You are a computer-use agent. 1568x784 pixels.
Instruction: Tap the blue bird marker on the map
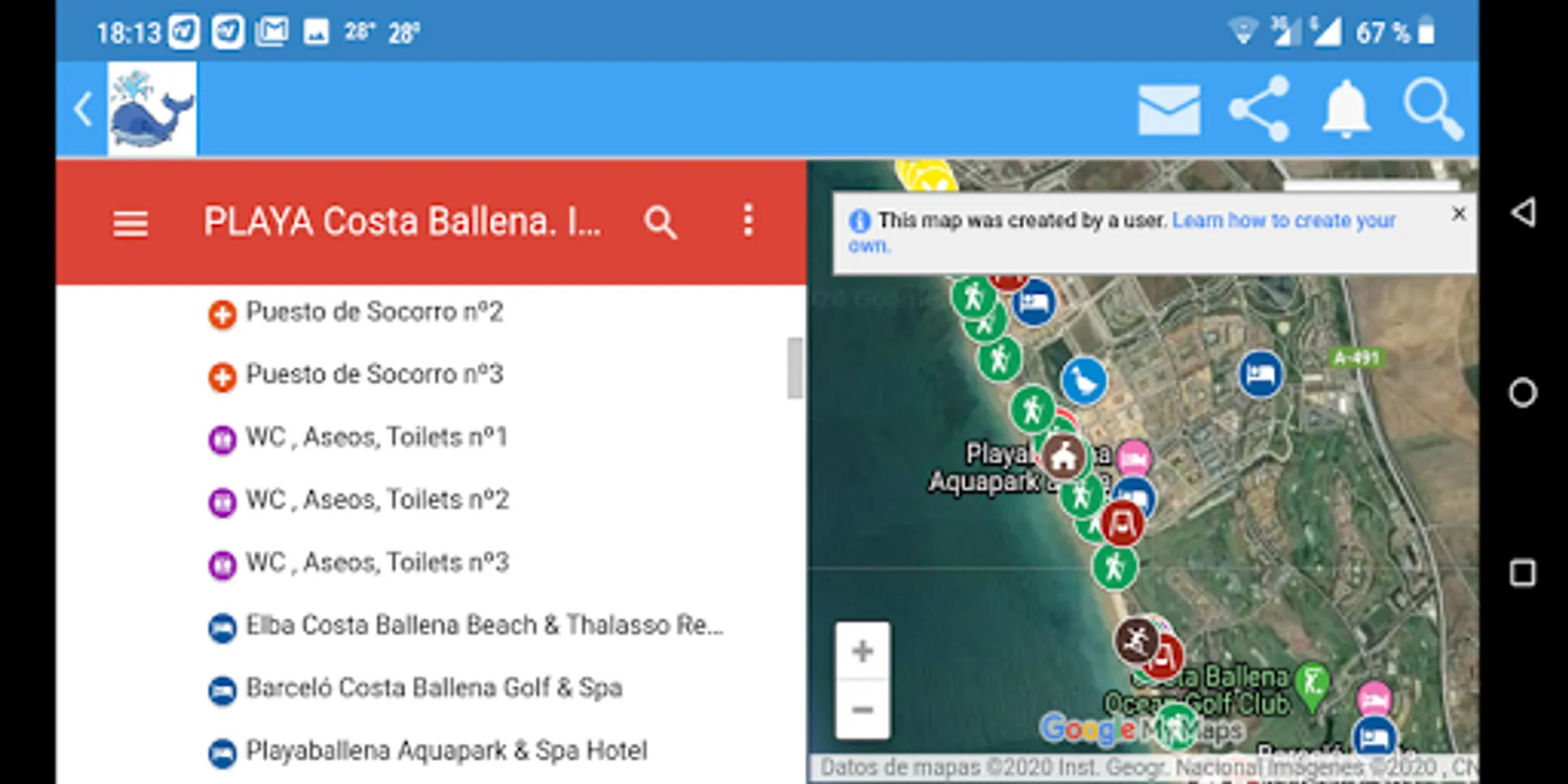tap(1084, 381)
